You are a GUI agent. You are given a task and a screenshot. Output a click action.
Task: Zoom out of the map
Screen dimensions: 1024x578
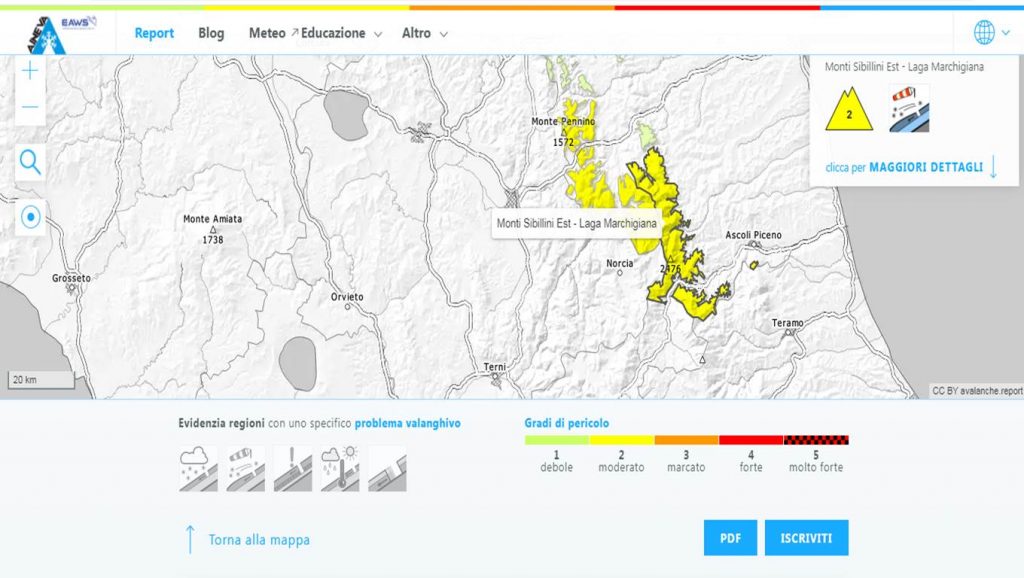pos(30,107)
